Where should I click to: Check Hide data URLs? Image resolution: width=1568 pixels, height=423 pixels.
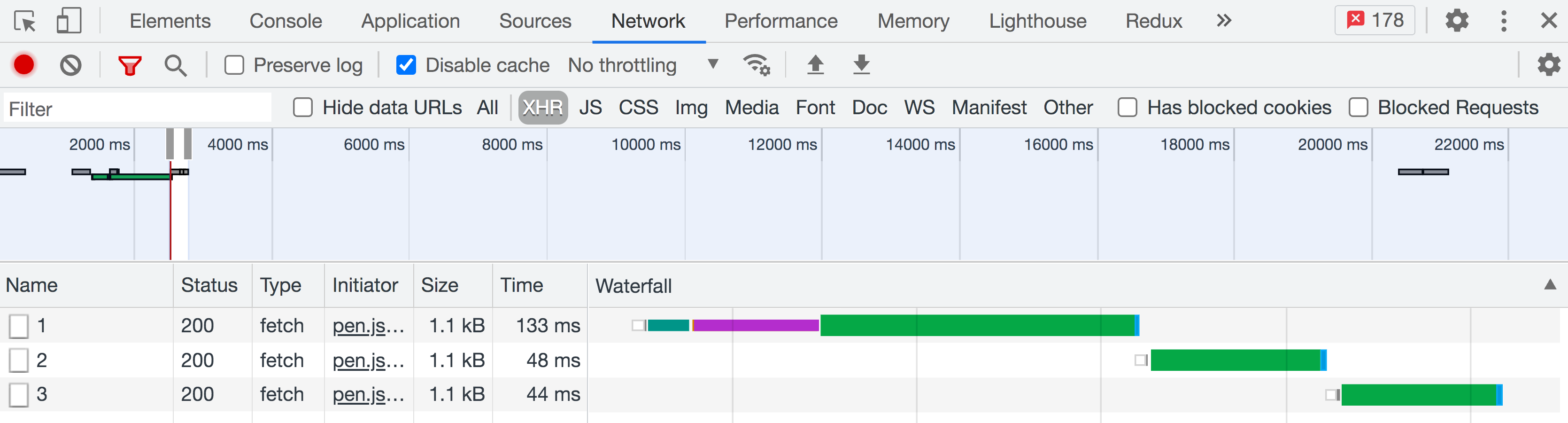click(x=303, y=108)
